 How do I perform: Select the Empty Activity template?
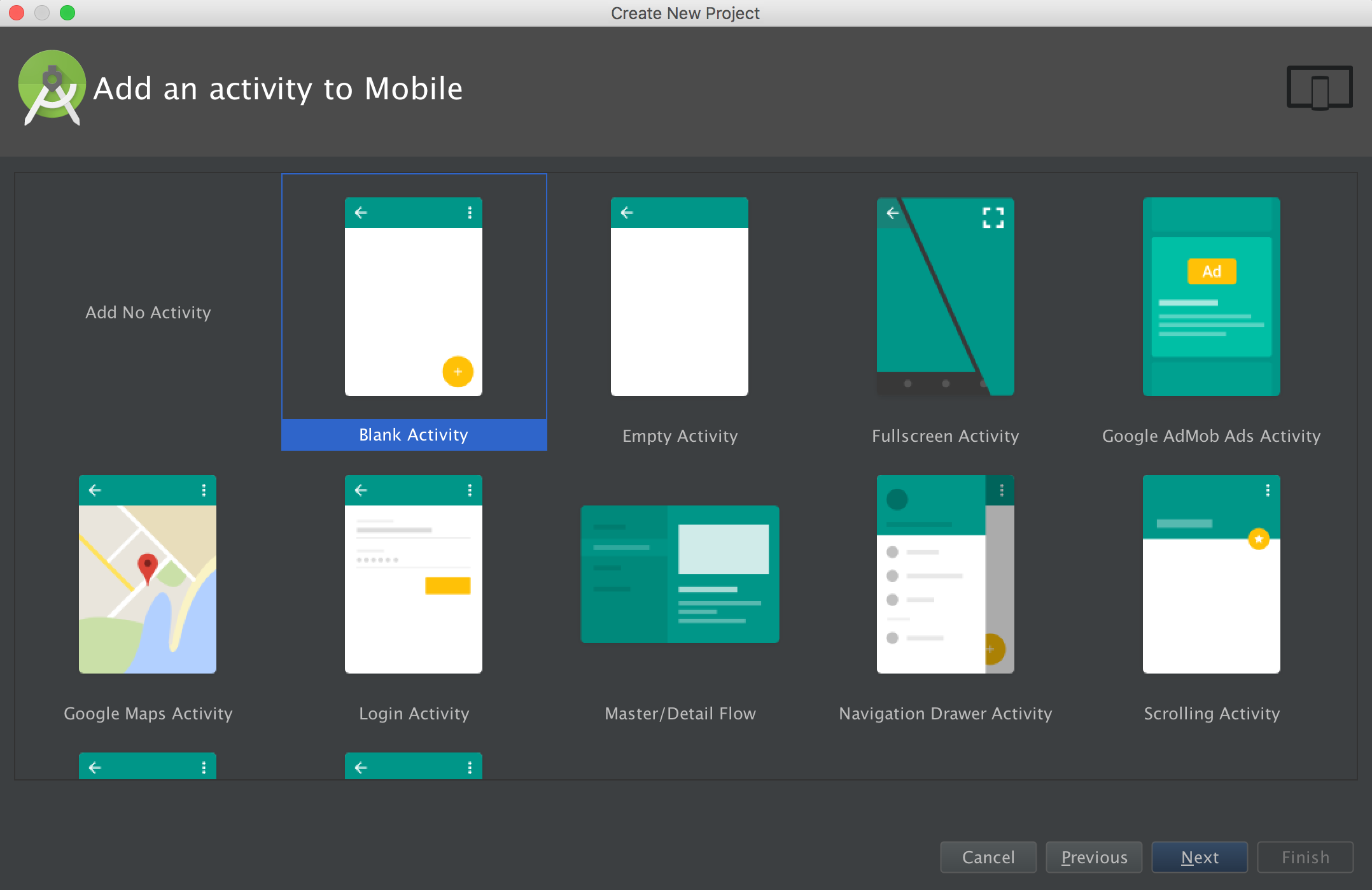pos(678,311)
